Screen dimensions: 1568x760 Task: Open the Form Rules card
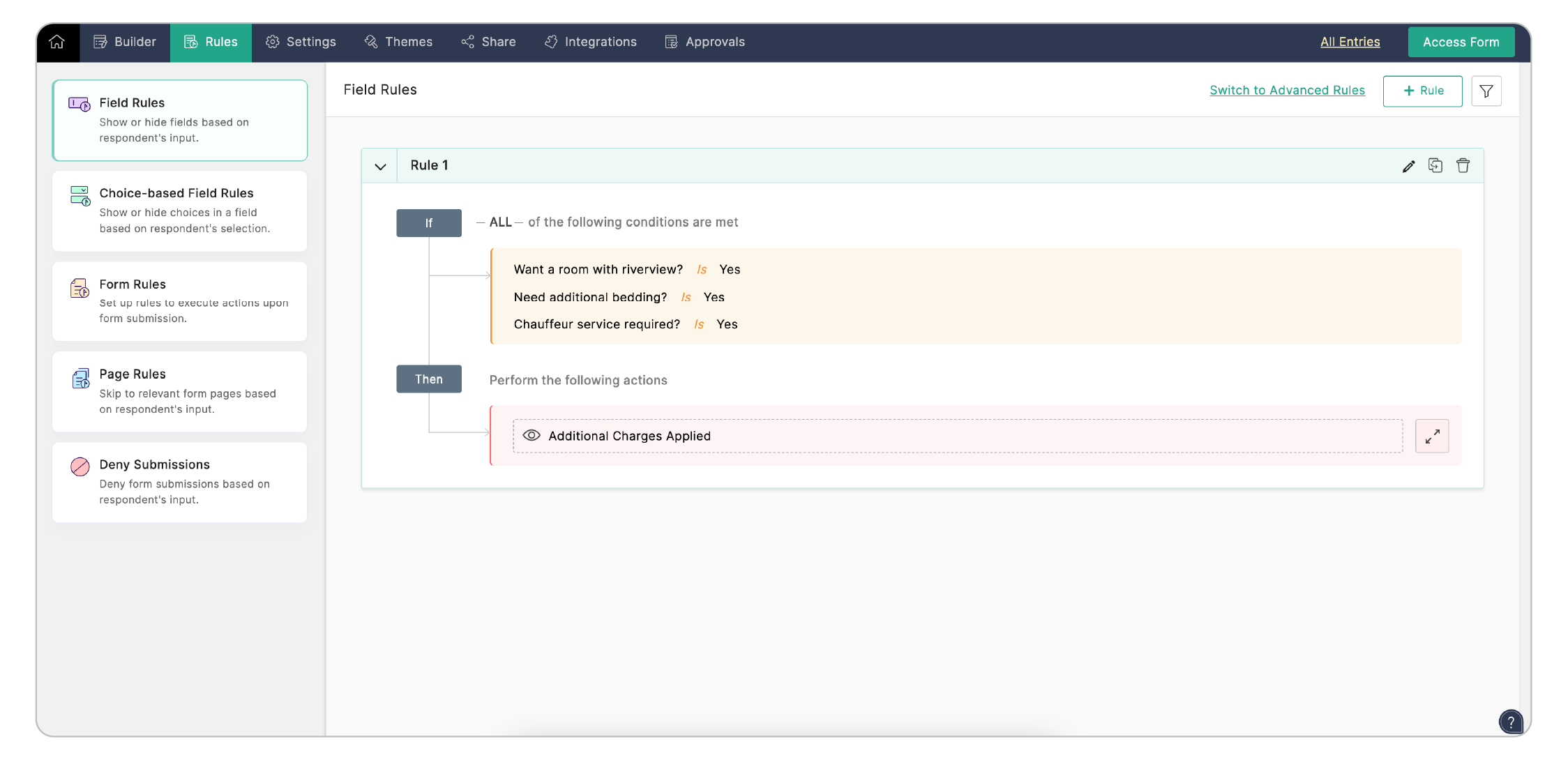point(179,301)
